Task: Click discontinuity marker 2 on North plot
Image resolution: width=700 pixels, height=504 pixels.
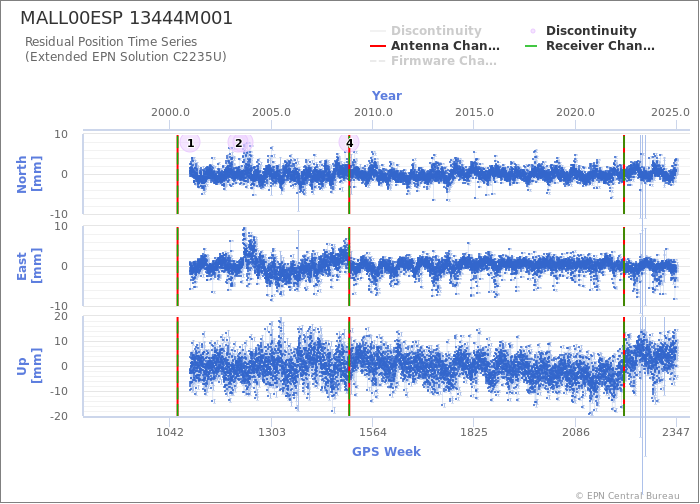Action: pyautogui.click(x=238, y=143)
